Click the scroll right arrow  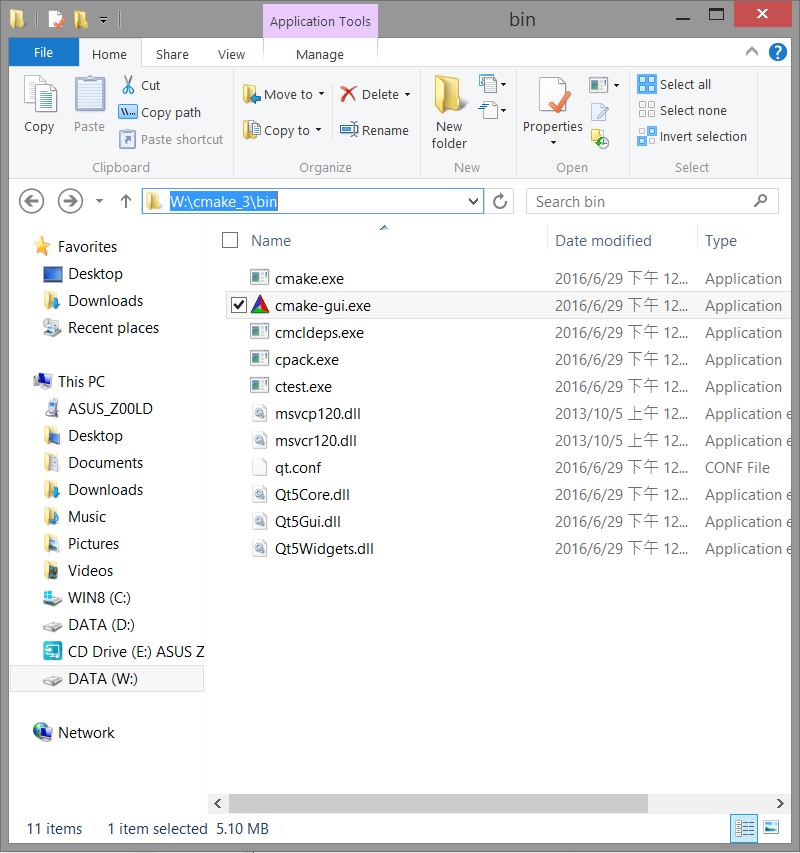click(780, 803)
